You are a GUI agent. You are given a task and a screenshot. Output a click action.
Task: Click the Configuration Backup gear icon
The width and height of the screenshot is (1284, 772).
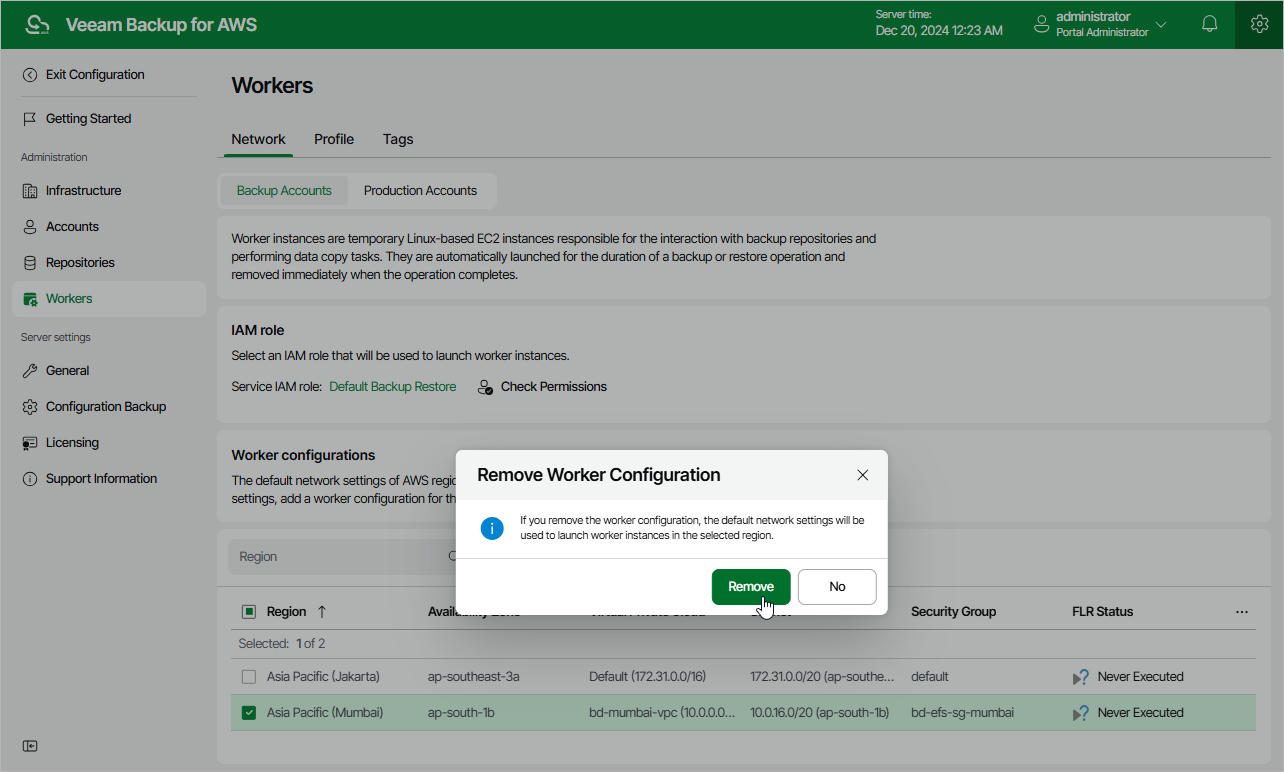[30, 407]
